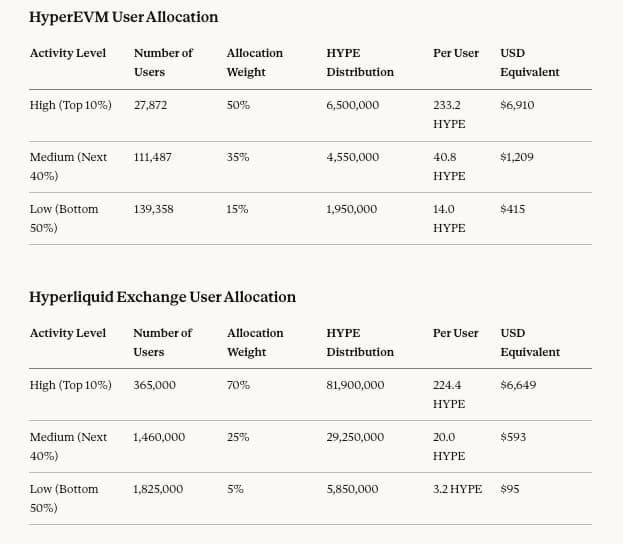Select the $593 USD equivalent value

point(513,437)
